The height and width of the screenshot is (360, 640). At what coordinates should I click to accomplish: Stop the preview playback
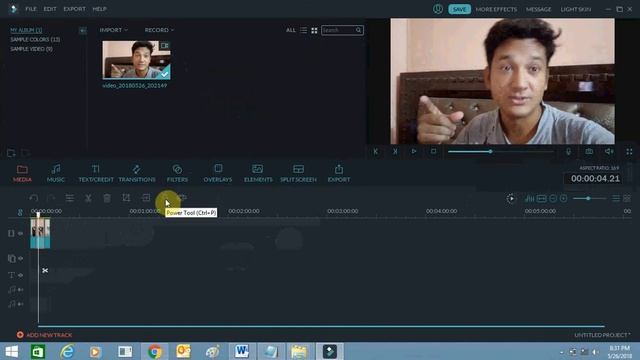point(433,151)
